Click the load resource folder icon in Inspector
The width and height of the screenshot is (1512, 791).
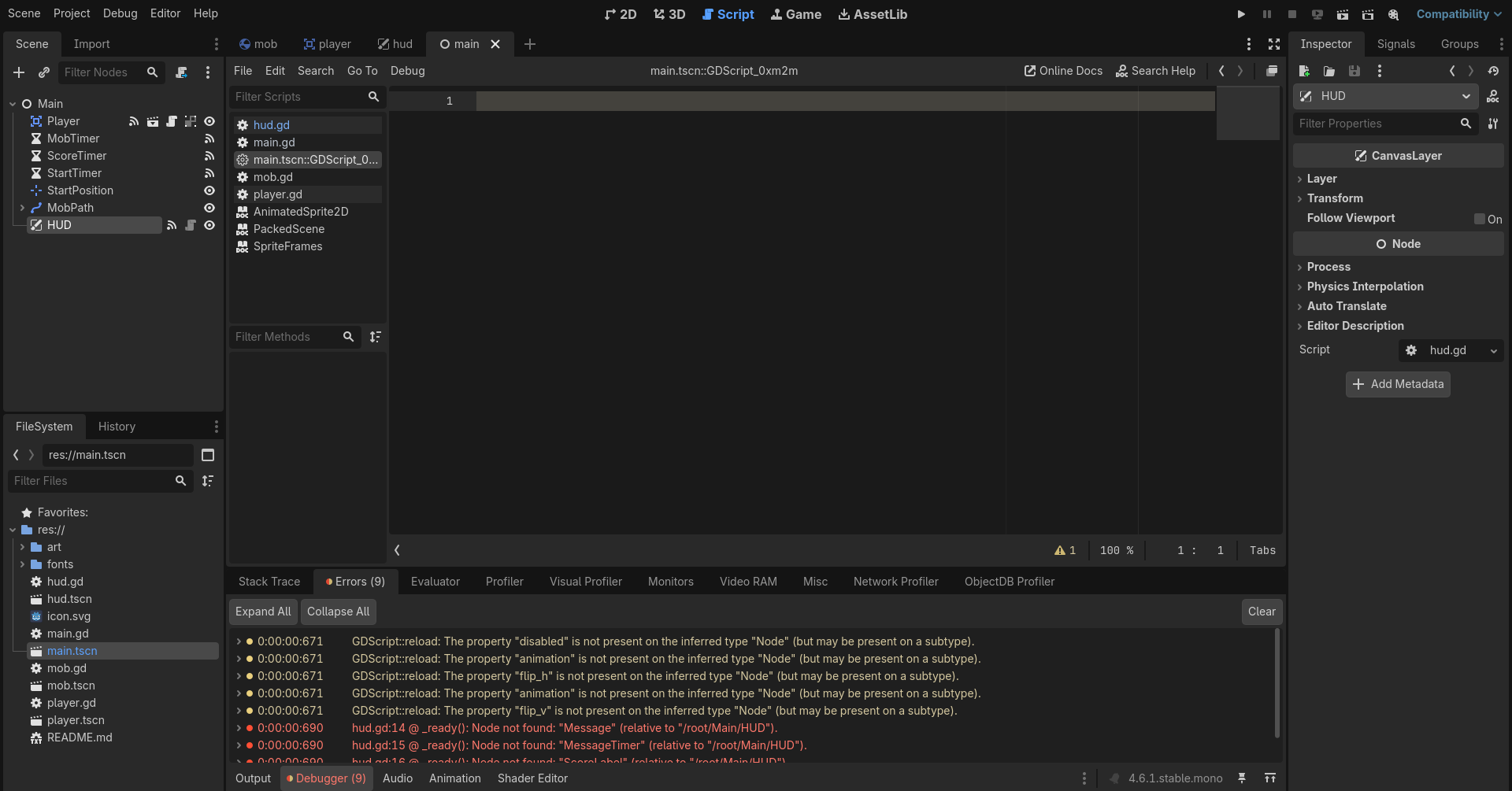click(1329, 71)
